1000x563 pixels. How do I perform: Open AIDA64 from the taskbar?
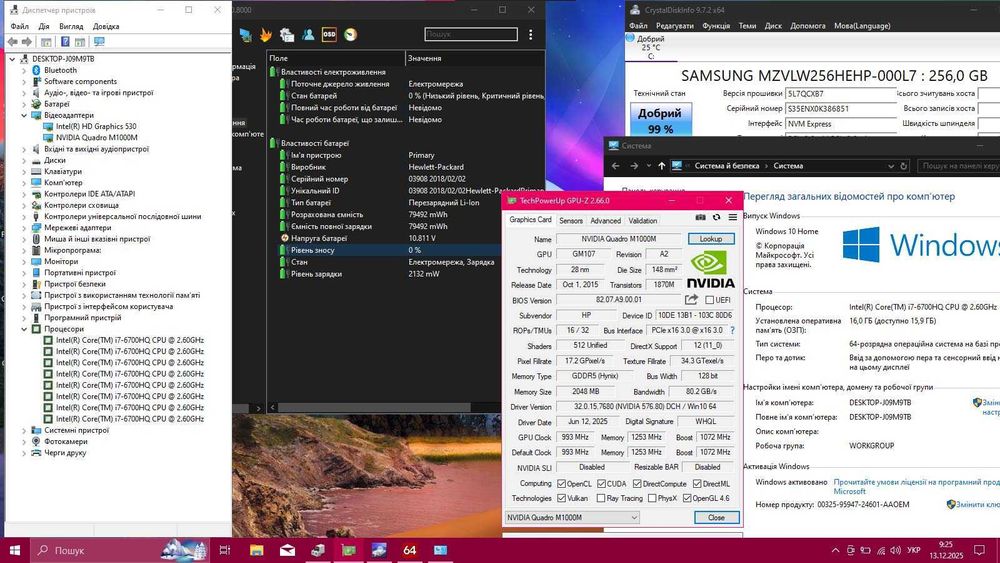tap(409, 550)
